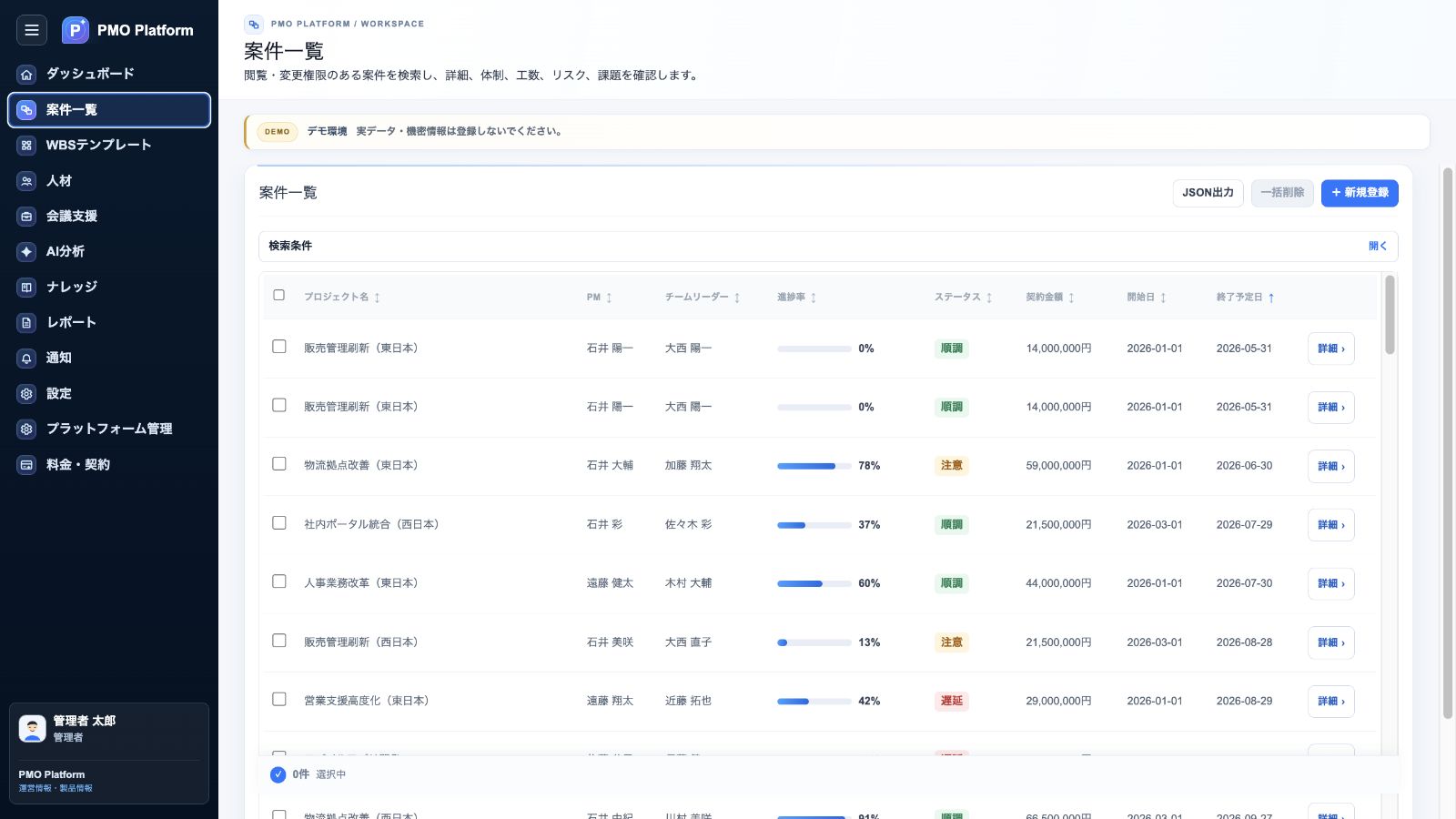
Task: Open ダッシュボード home icon
Action: click(x=26, y=75)
